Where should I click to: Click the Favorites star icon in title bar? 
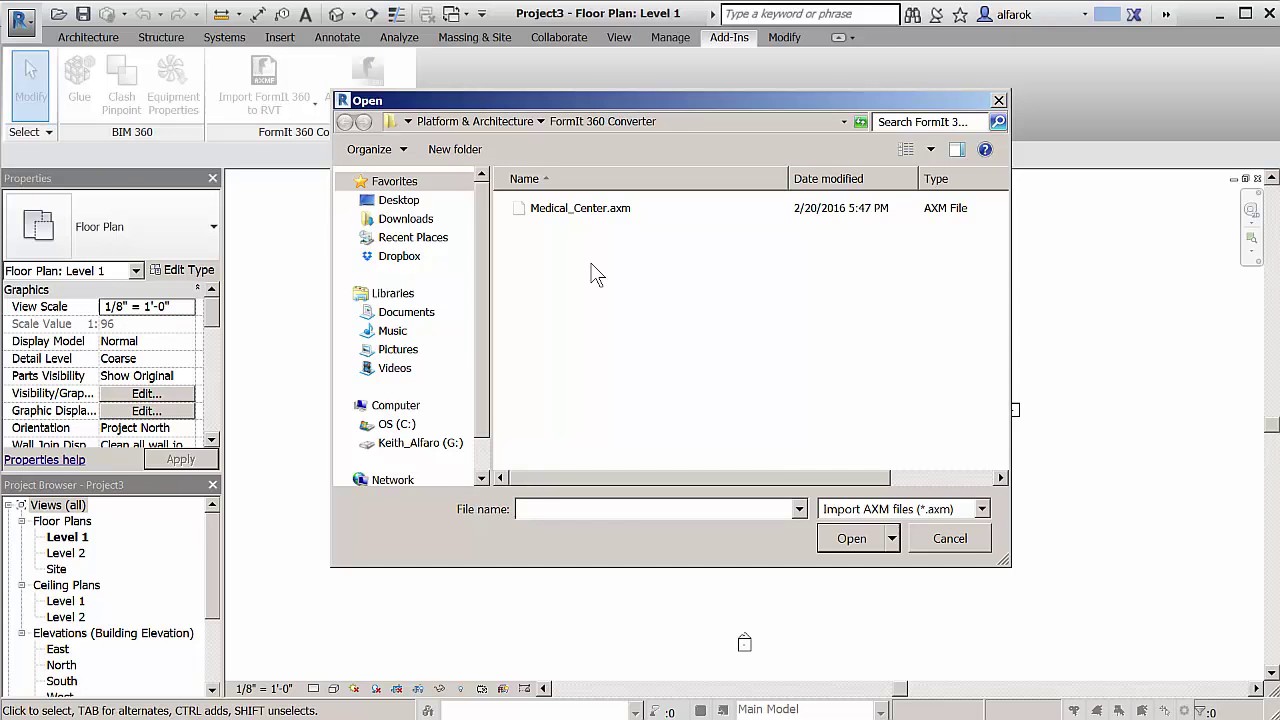point(960,14)
